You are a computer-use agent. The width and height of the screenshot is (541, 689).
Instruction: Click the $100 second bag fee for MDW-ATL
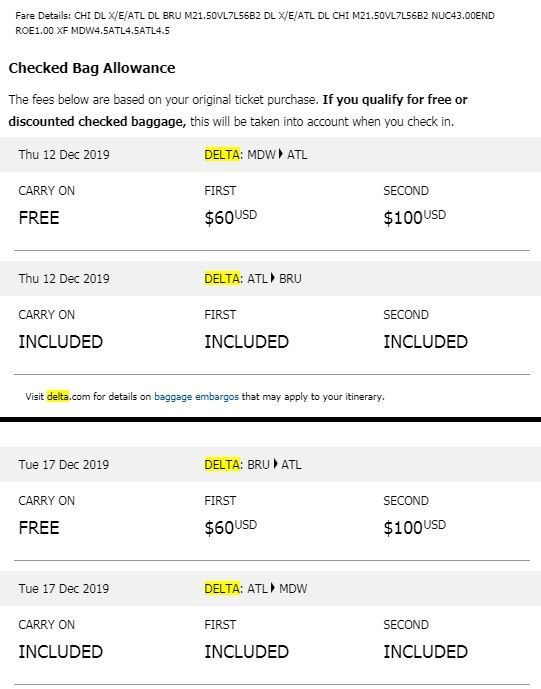414,217
